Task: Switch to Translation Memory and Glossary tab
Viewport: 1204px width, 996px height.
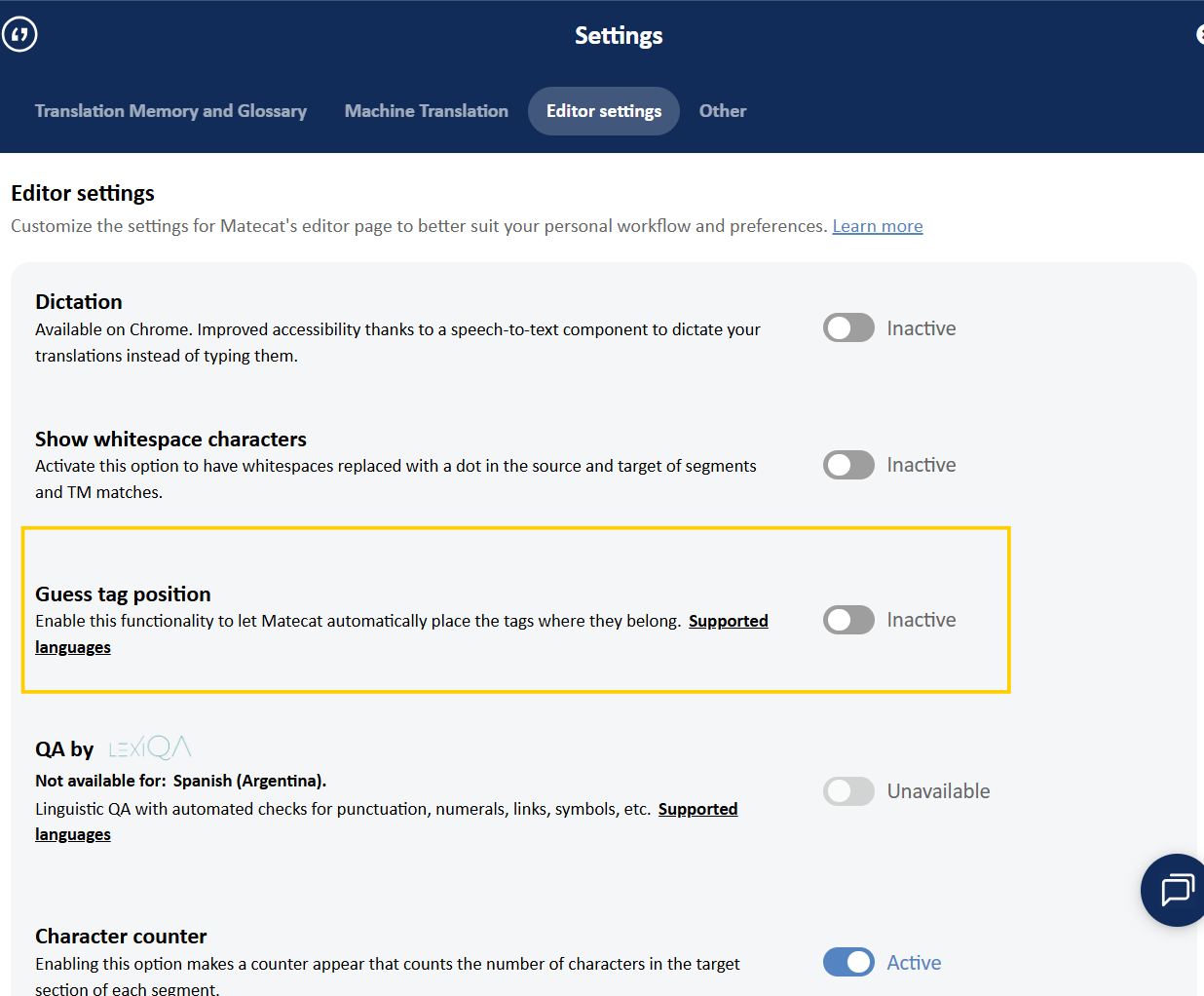Action: tap(170, 111)
